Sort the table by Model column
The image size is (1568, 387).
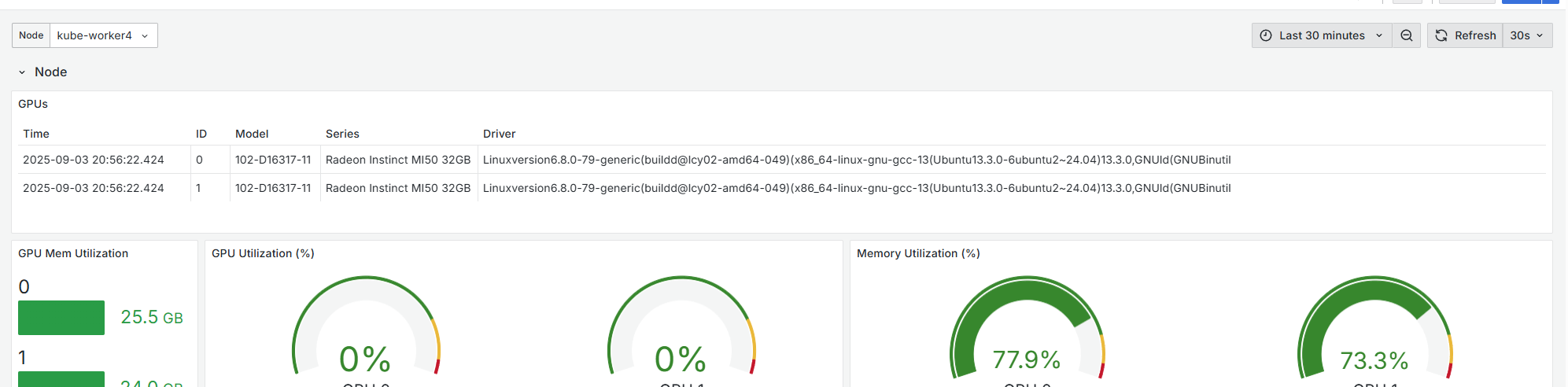pyautogui.click(x=252, y=134)
